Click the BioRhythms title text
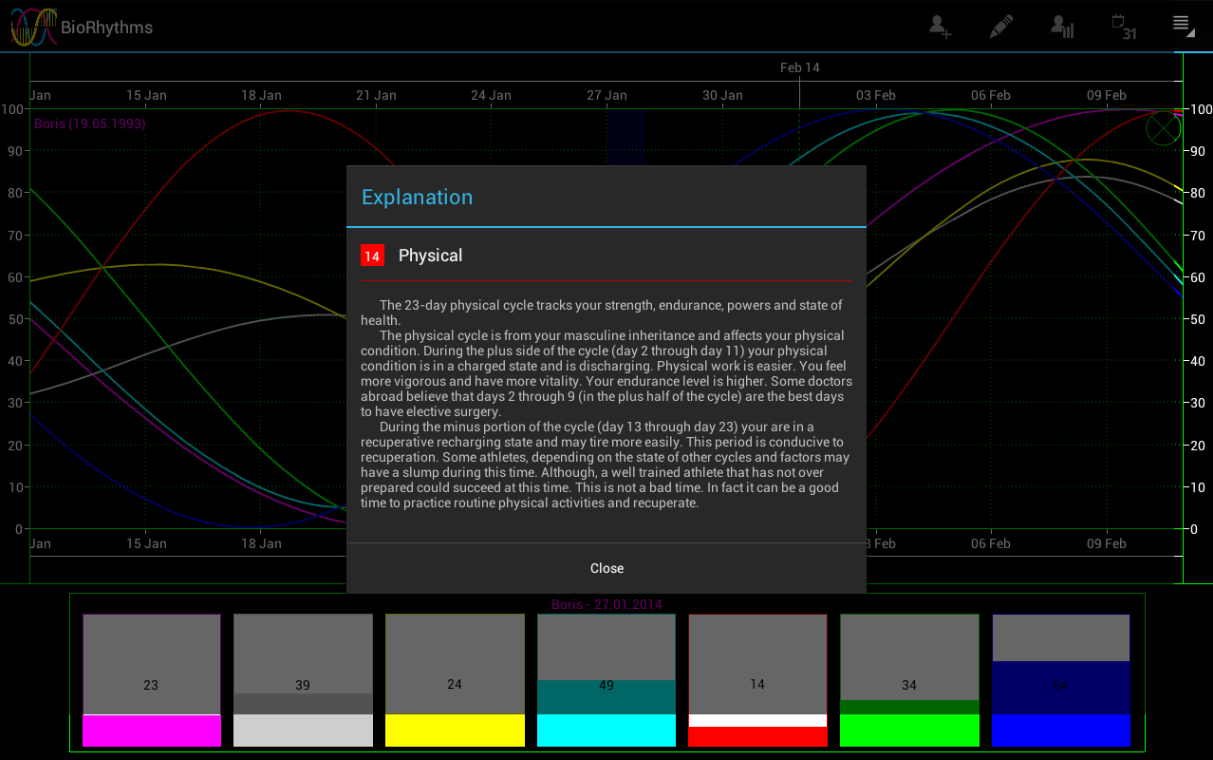Image resolution: width=1213 pixels, height=760 pixels. (x=107, y=28)
